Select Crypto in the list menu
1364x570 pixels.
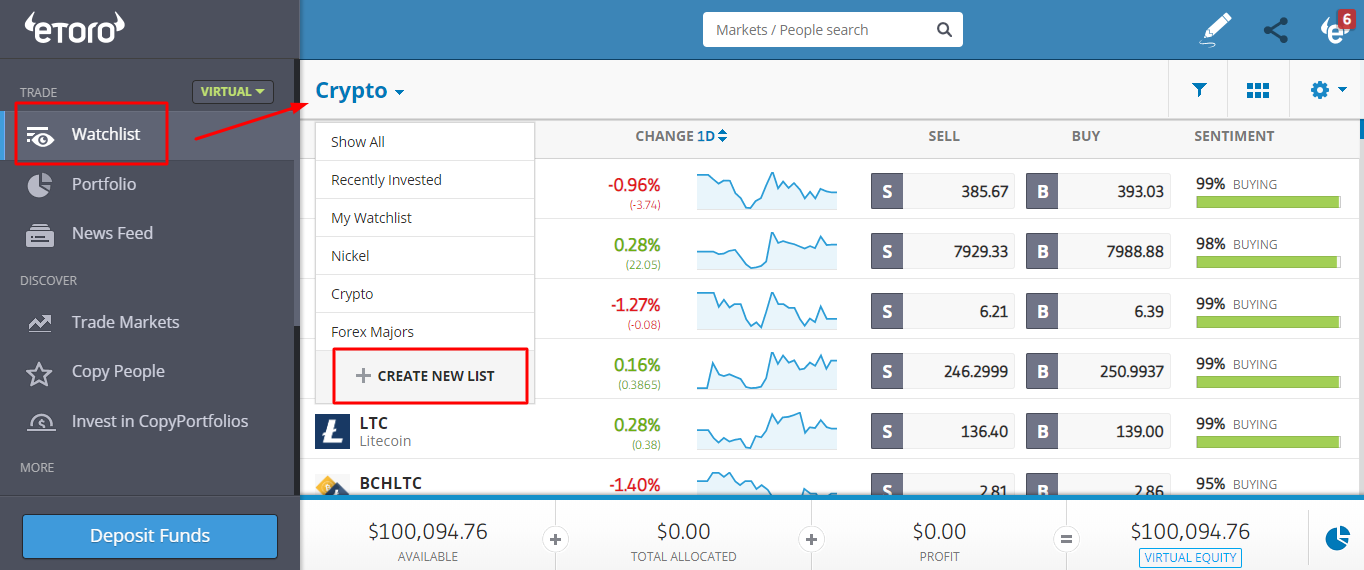425,294
